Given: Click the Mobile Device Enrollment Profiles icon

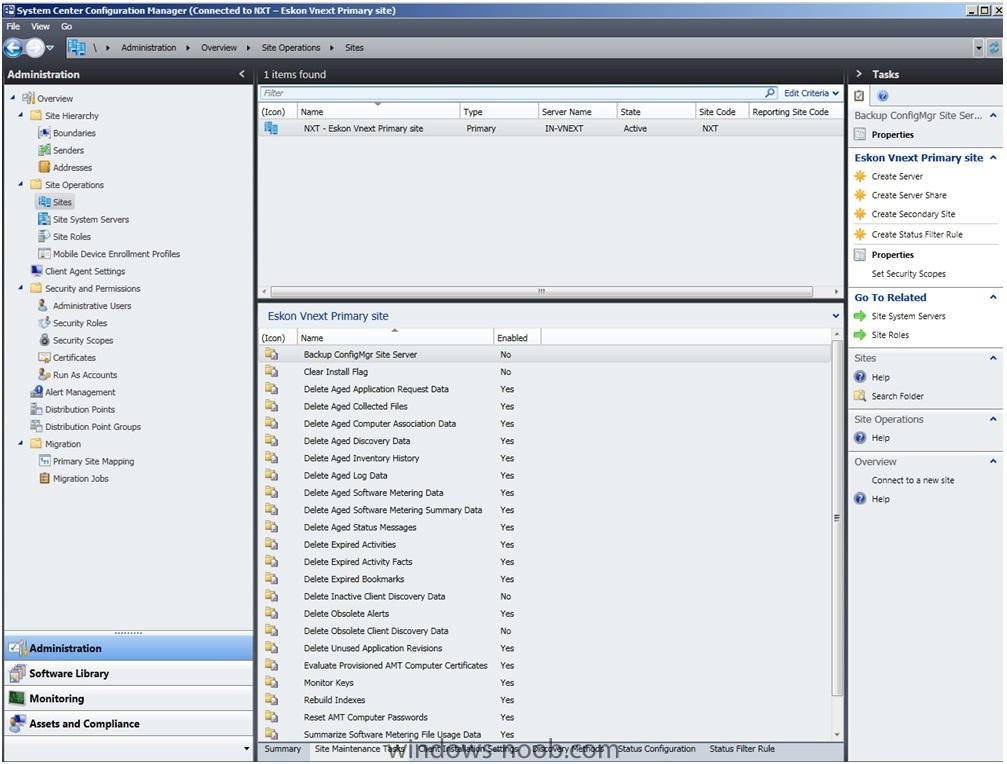Looking at the screenshot, I should [44, 254].
